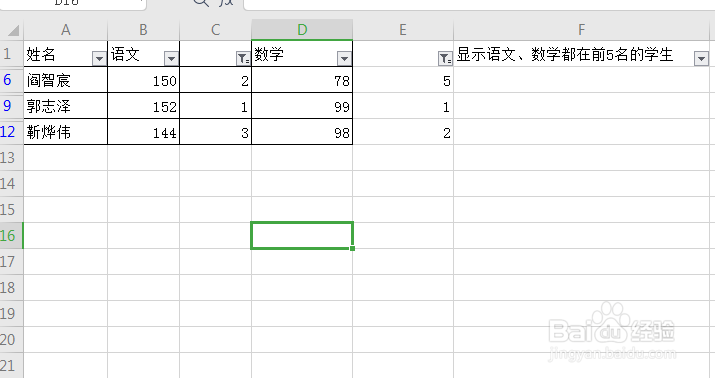Click rank value 5 in column E

pos(403,80)
